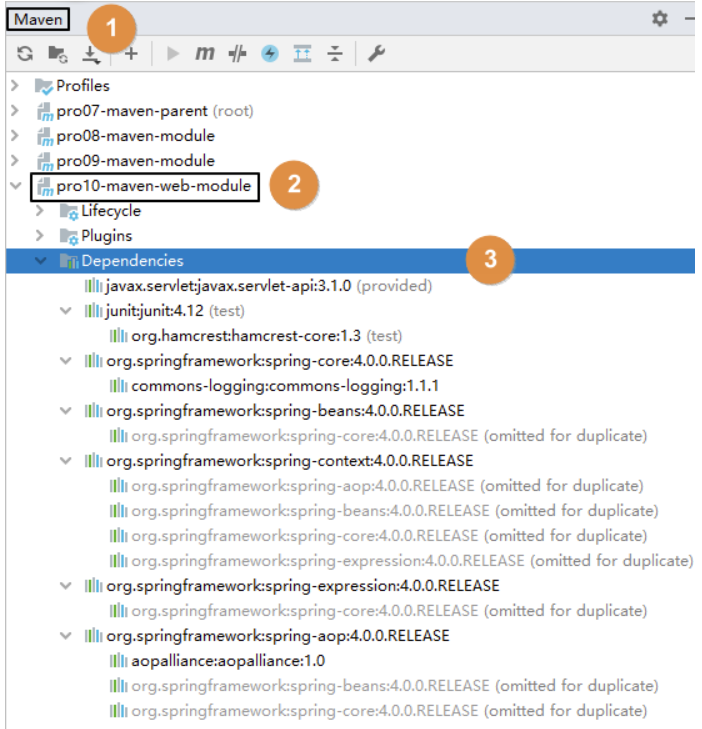This screenshot has width=702, height=729.
Task: Collapse junit:junit:4.12 dependency
Action: (x=66, y=311)
